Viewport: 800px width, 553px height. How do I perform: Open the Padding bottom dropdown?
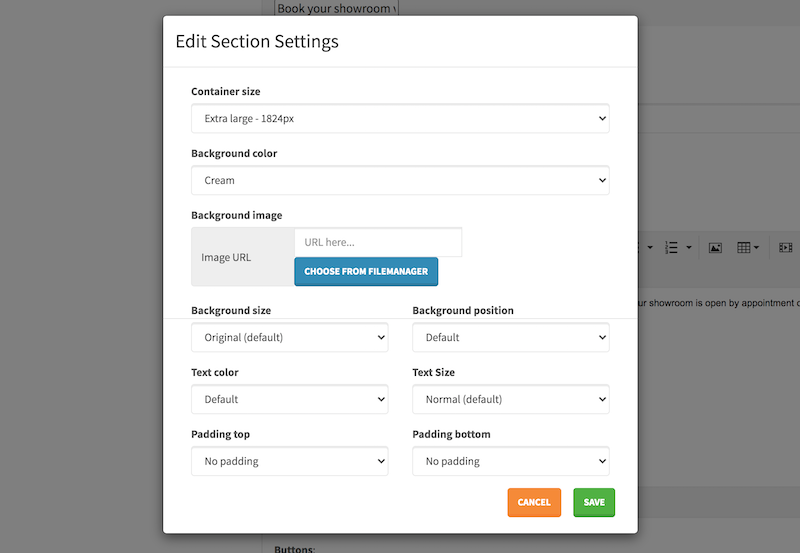511,461
